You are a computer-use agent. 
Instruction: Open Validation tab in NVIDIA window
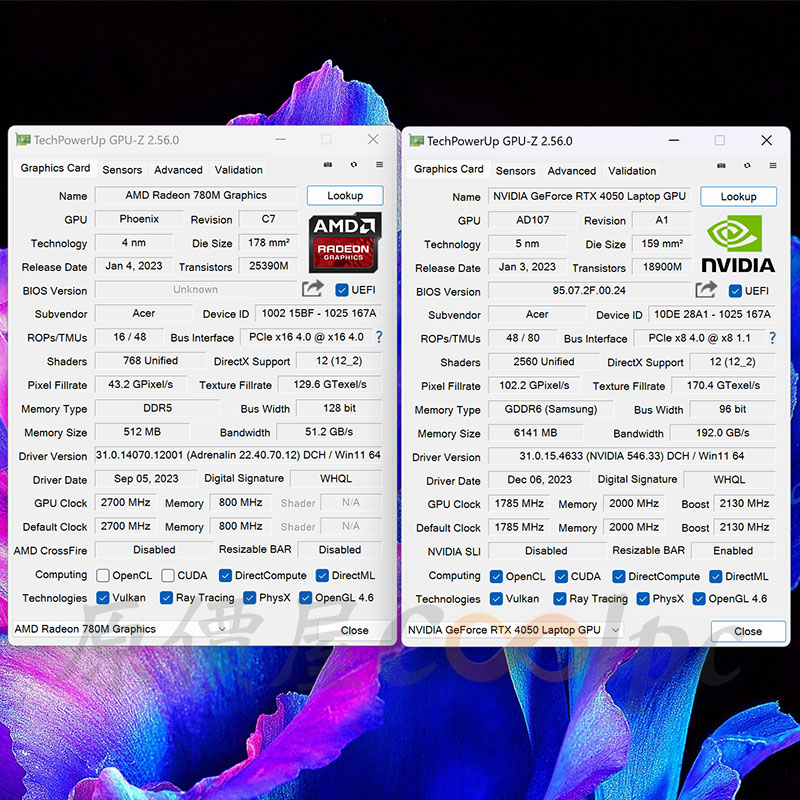coord(632,171)
